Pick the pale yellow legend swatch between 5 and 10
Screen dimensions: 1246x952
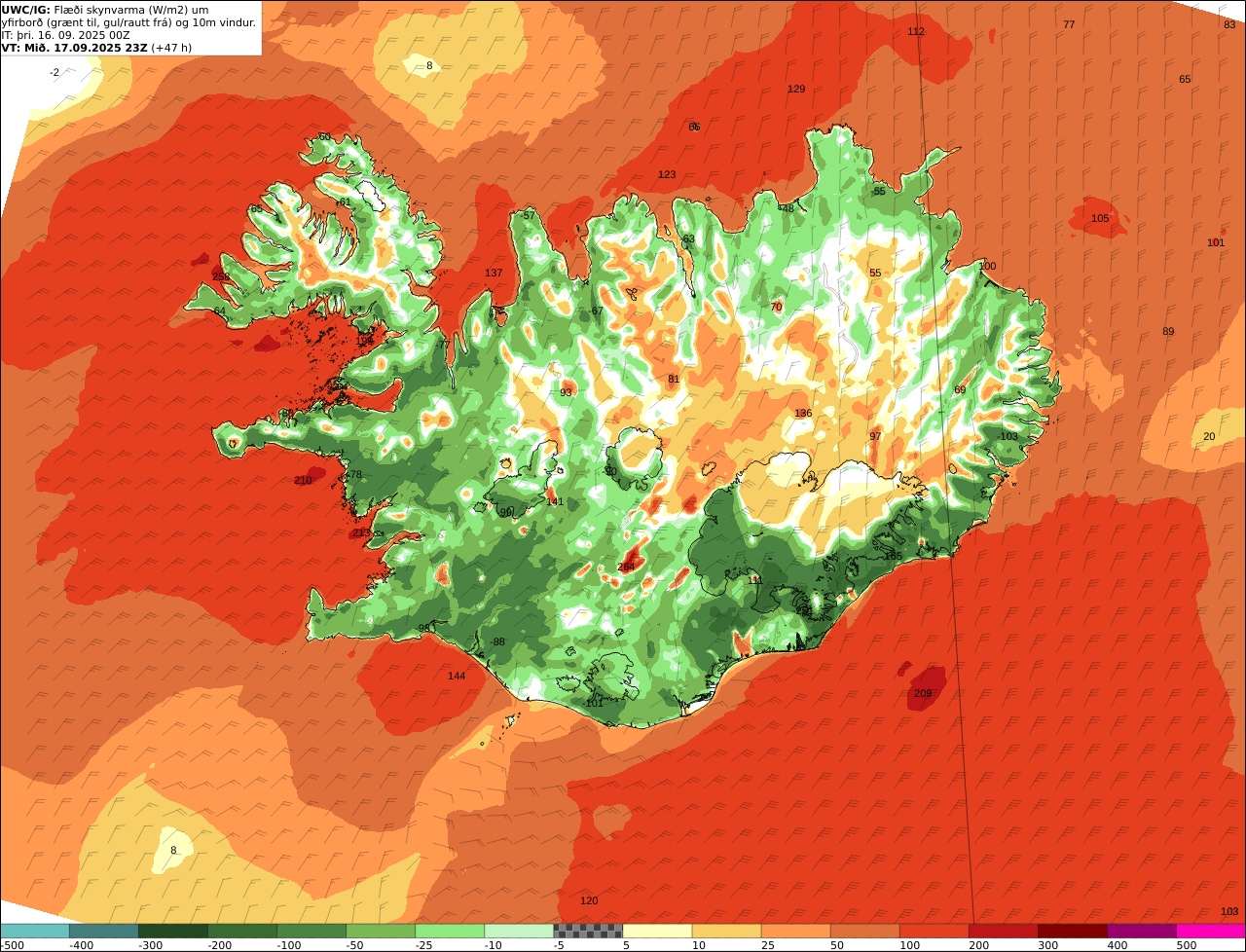coord(658,931)
